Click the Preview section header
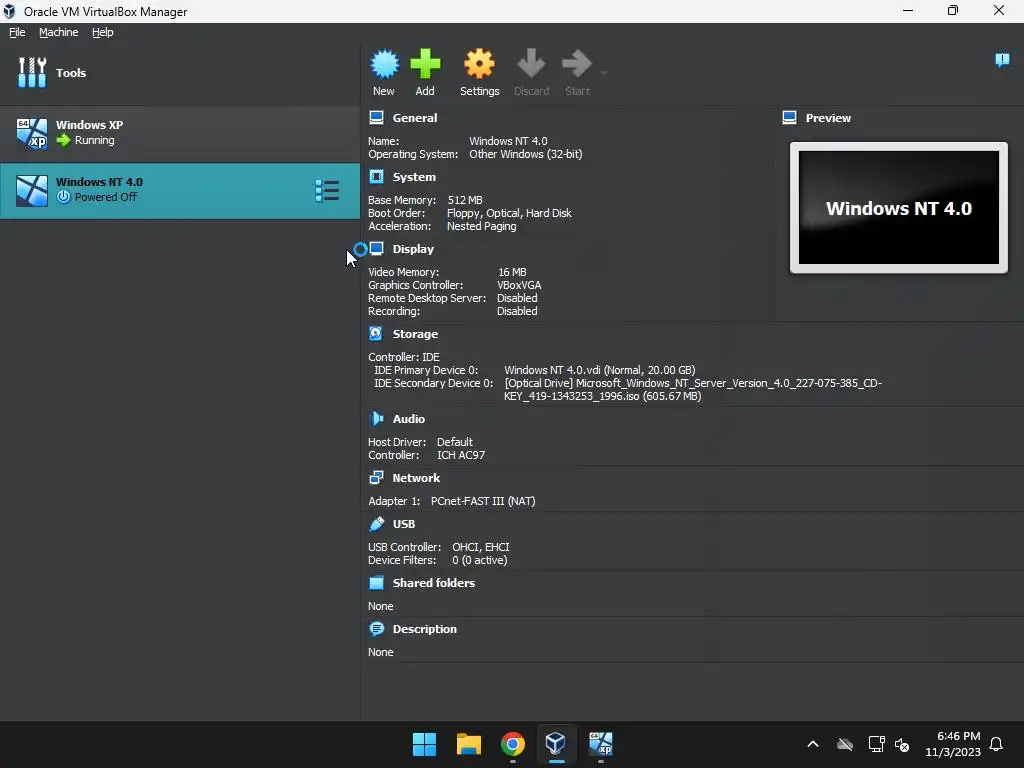 tap(828, 118)
